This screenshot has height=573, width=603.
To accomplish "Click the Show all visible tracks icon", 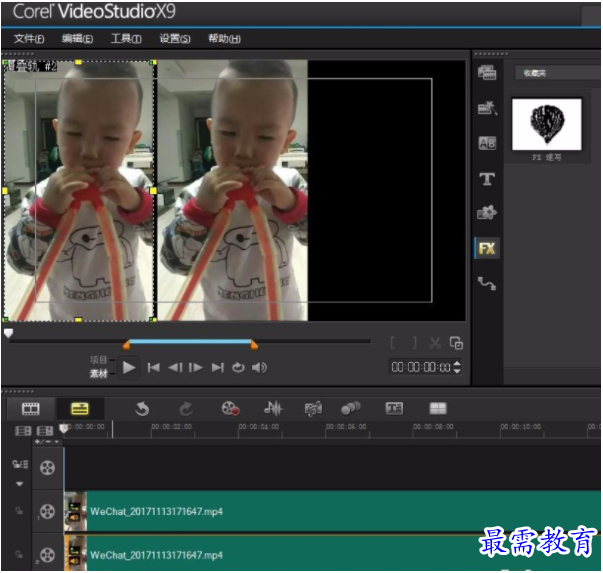I will (23, 431).
